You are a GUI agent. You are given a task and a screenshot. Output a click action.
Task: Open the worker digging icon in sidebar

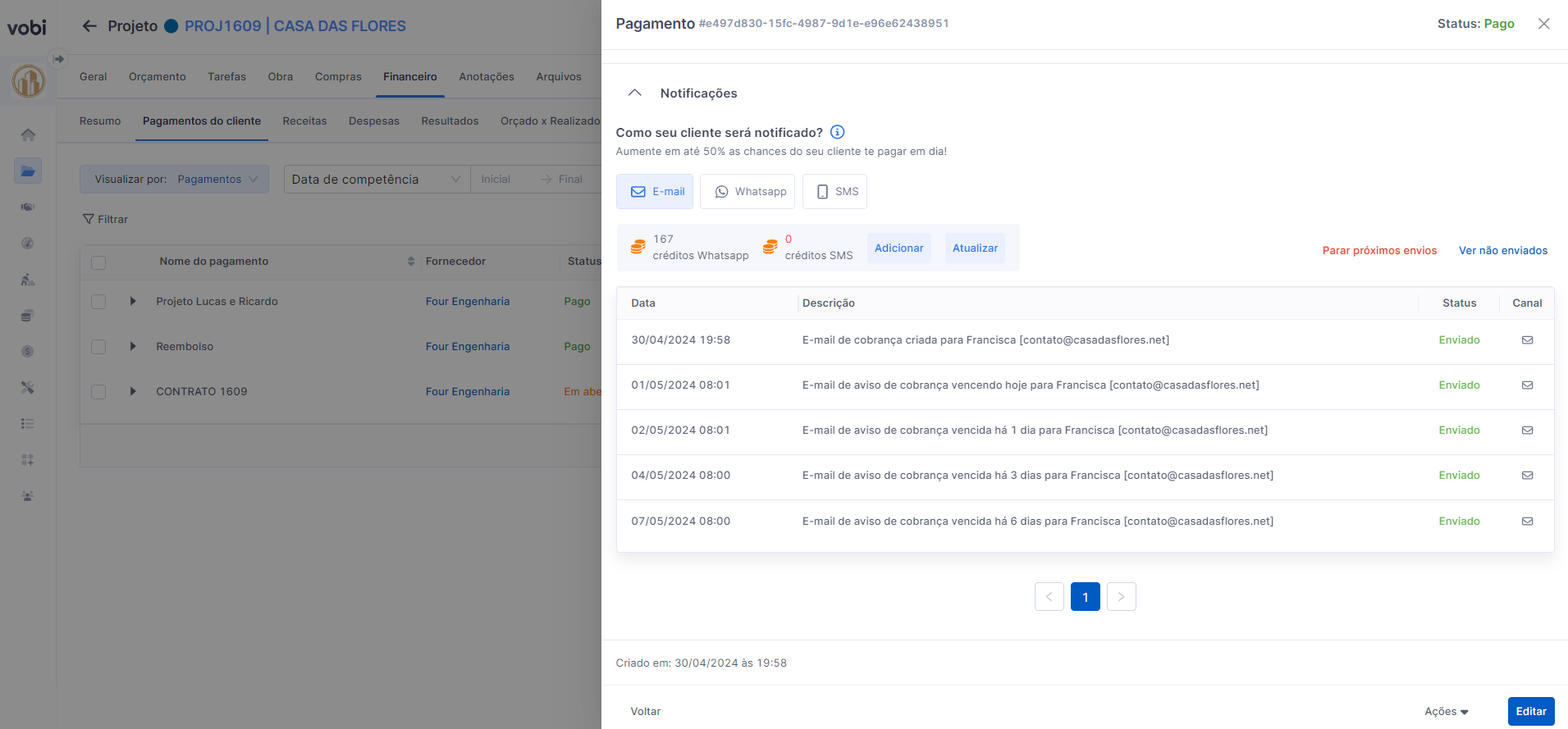pyautogui.click(x=28, y=280)
